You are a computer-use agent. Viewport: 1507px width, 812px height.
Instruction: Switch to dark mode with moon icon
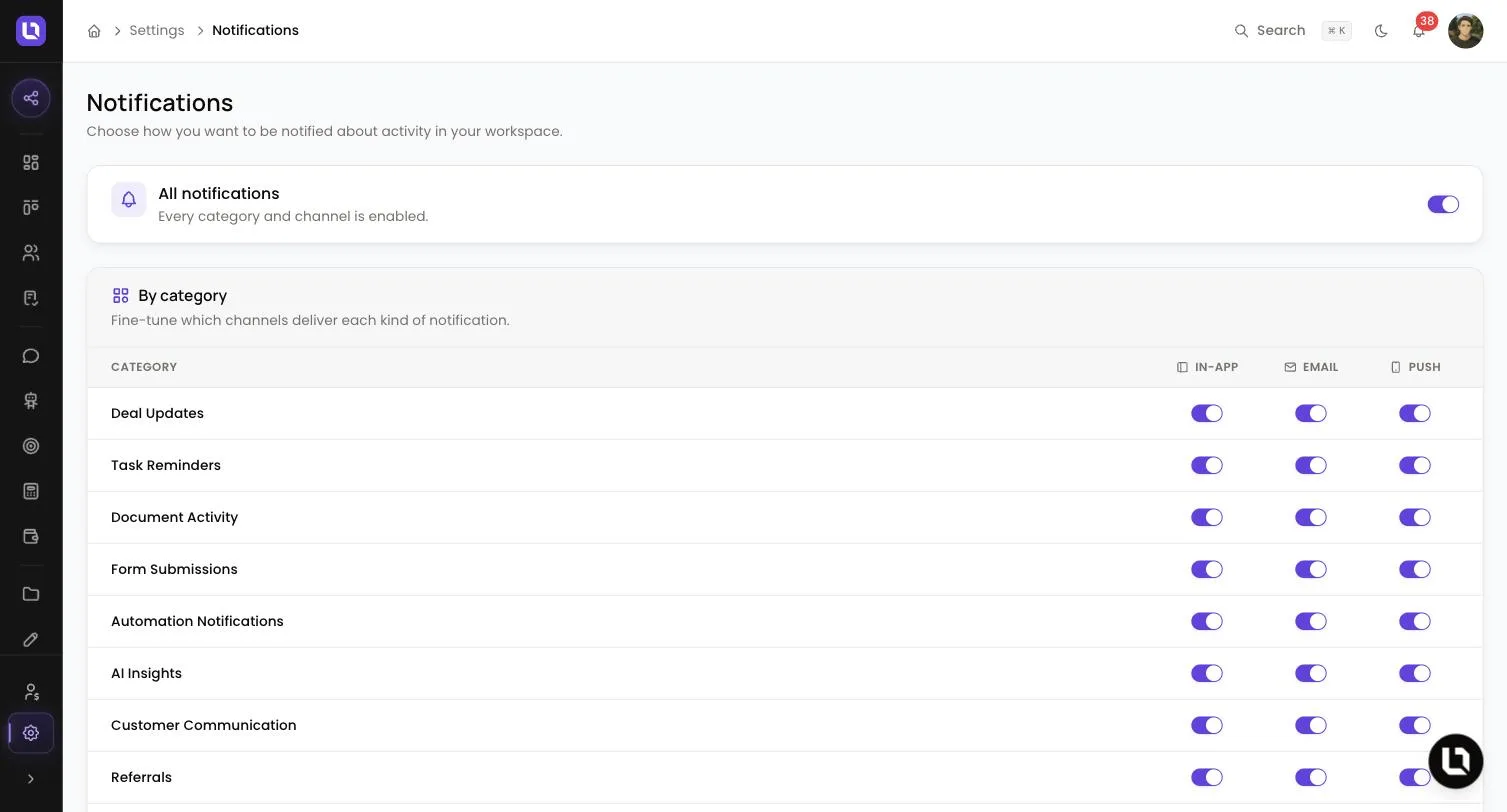pos(1381,31)
